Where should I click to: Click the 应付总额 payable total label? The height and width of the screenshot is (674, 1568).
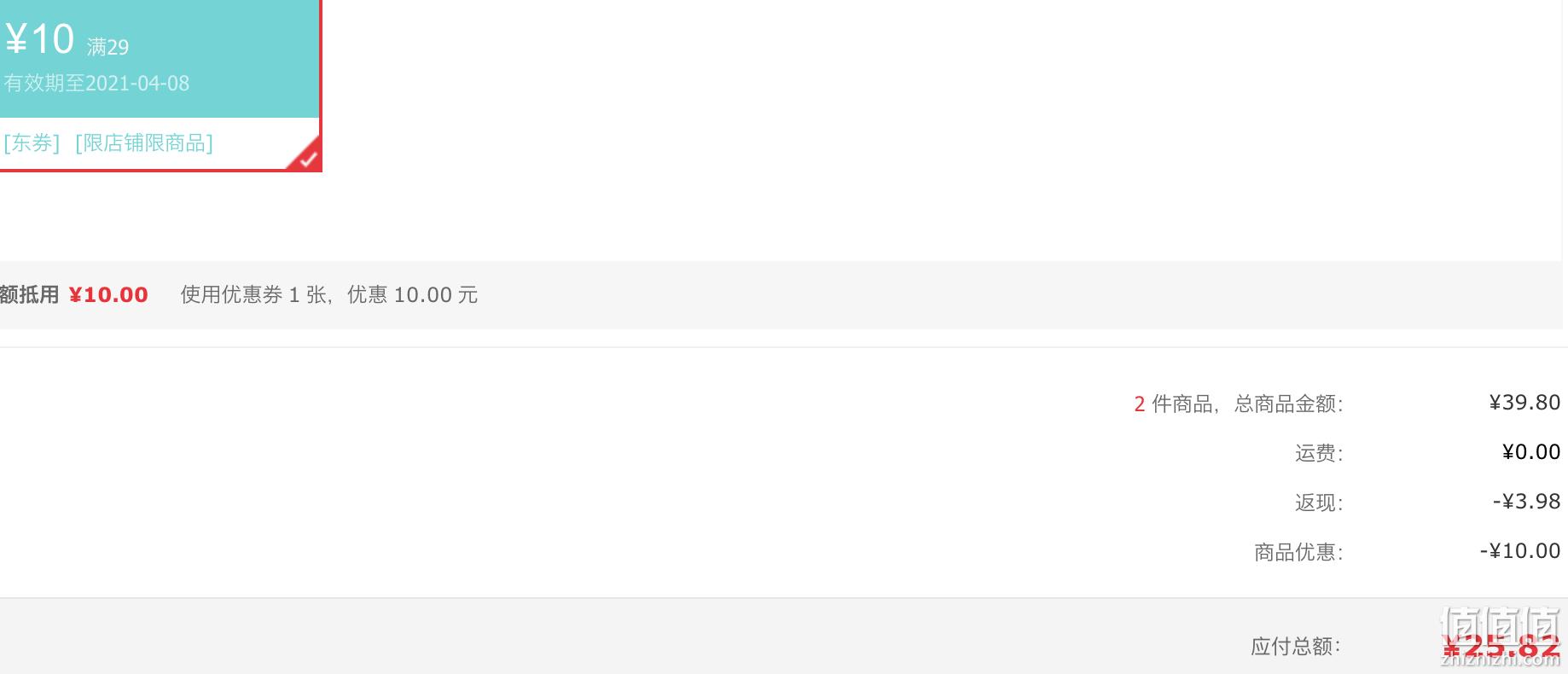click(x=1296, y=647)
